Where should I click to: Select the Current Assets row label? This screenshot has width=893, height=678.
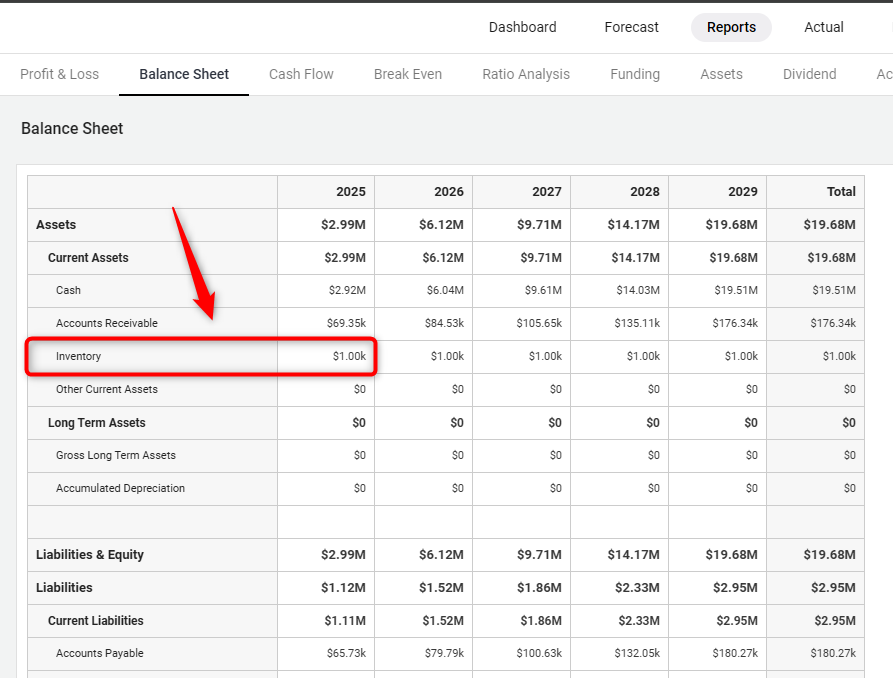pyautogui.click(x=88, y=258)
